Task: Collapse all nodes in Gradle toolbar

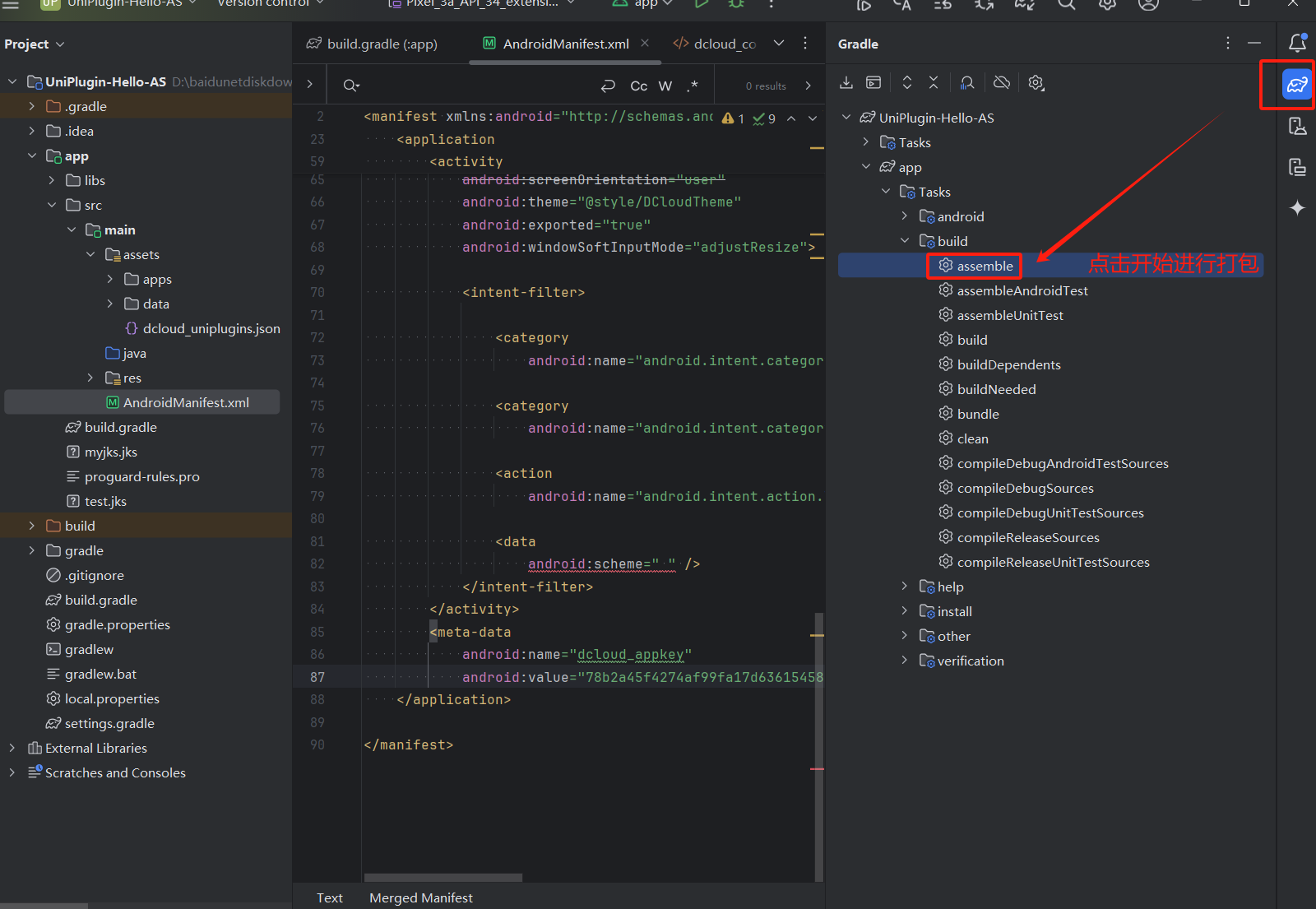Action: pos(934,82)
